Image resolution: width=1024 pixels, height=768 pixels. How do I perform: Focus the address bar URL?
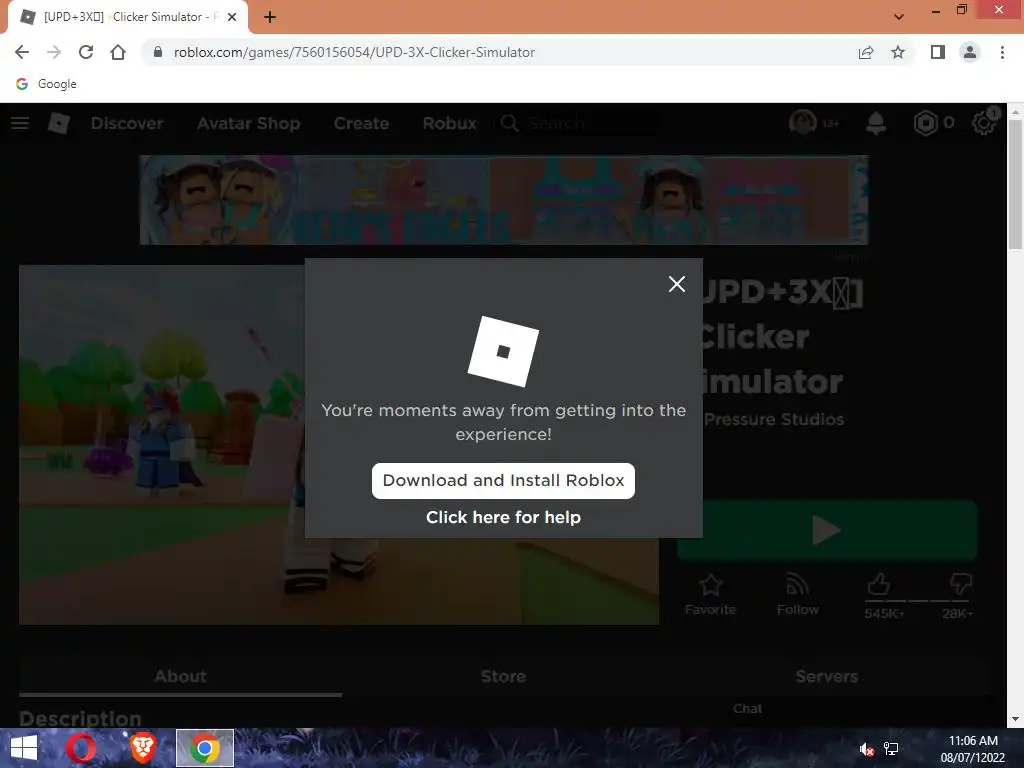click(354, 52)
